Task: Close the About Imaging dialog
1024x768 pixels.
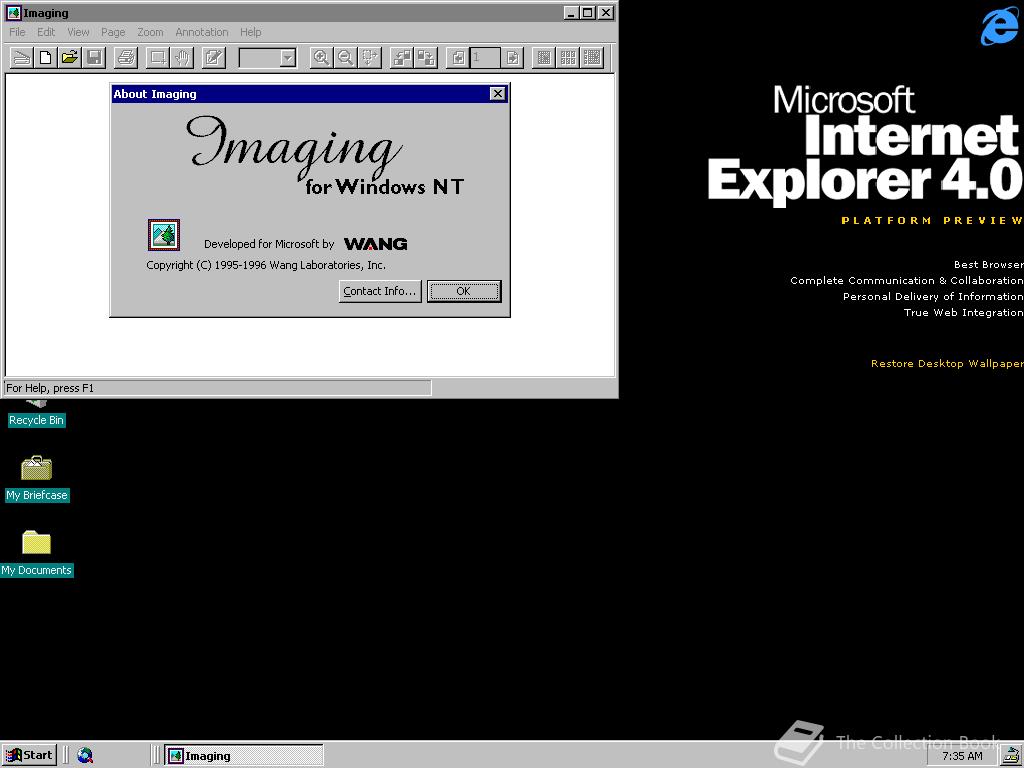Action: [x=498, y=93]
